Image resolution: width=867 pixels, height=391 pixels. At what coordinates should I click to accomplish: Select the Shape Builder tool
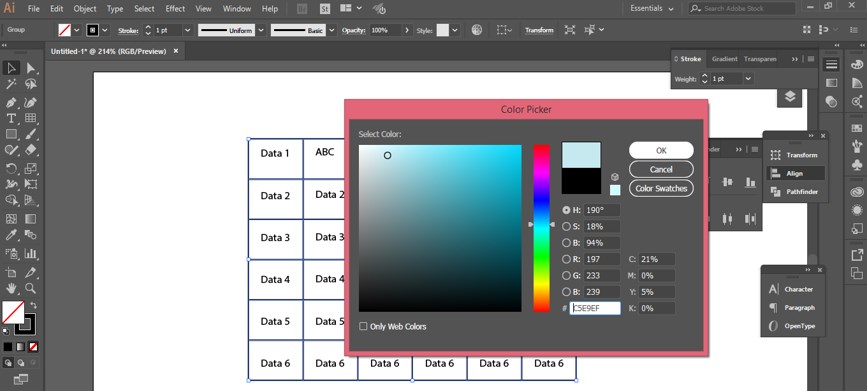pos(11,200)
